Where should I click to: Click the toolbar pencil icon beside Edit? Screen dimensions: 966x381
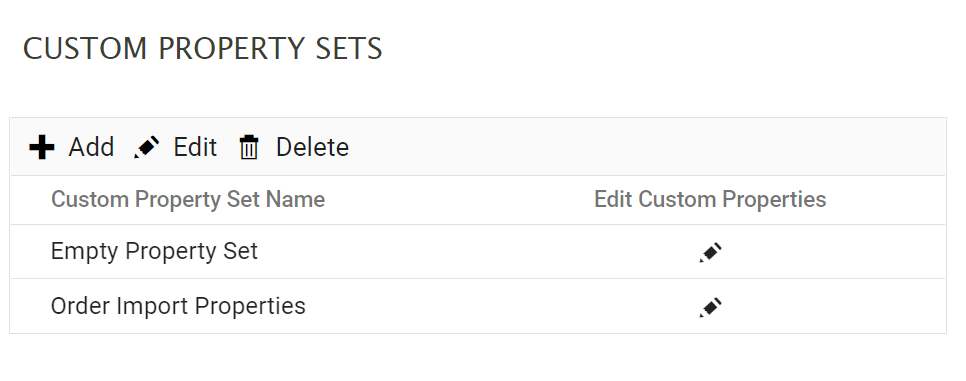pyautogui.click(x=147, y=147)
